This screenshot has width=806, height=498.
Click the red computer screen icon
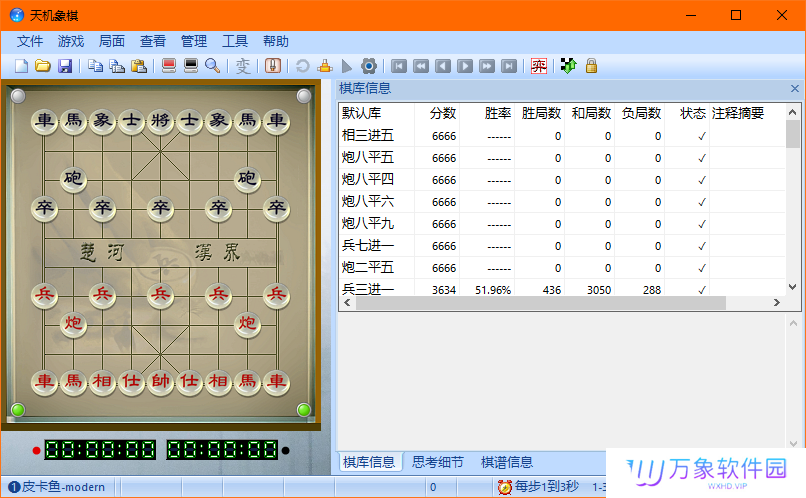pyautogui.click(x=169, y=66)
